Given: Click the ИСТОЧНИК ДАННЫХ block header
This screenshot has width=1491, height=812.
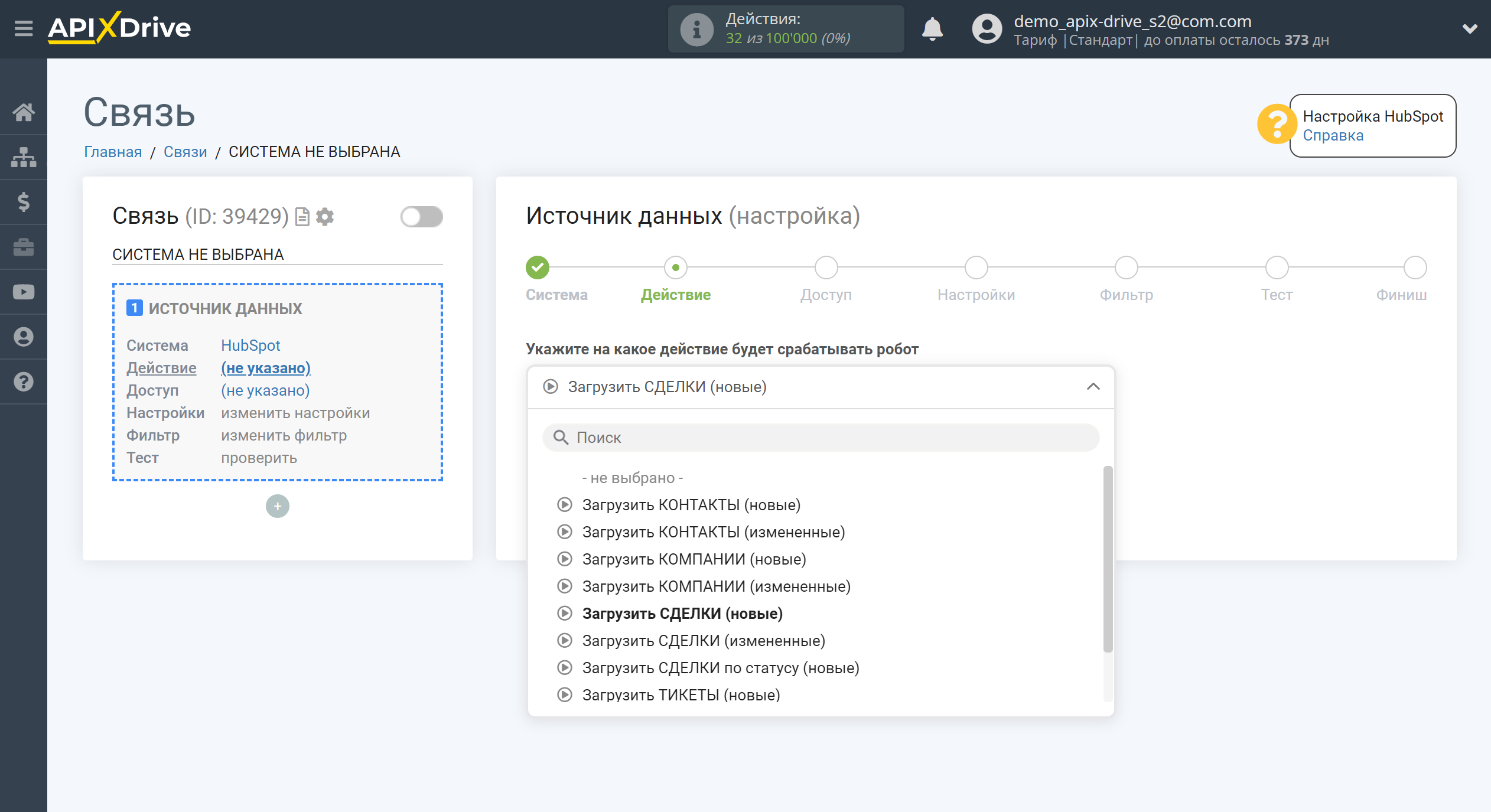Looking at the screenshot, I should 224,308.
